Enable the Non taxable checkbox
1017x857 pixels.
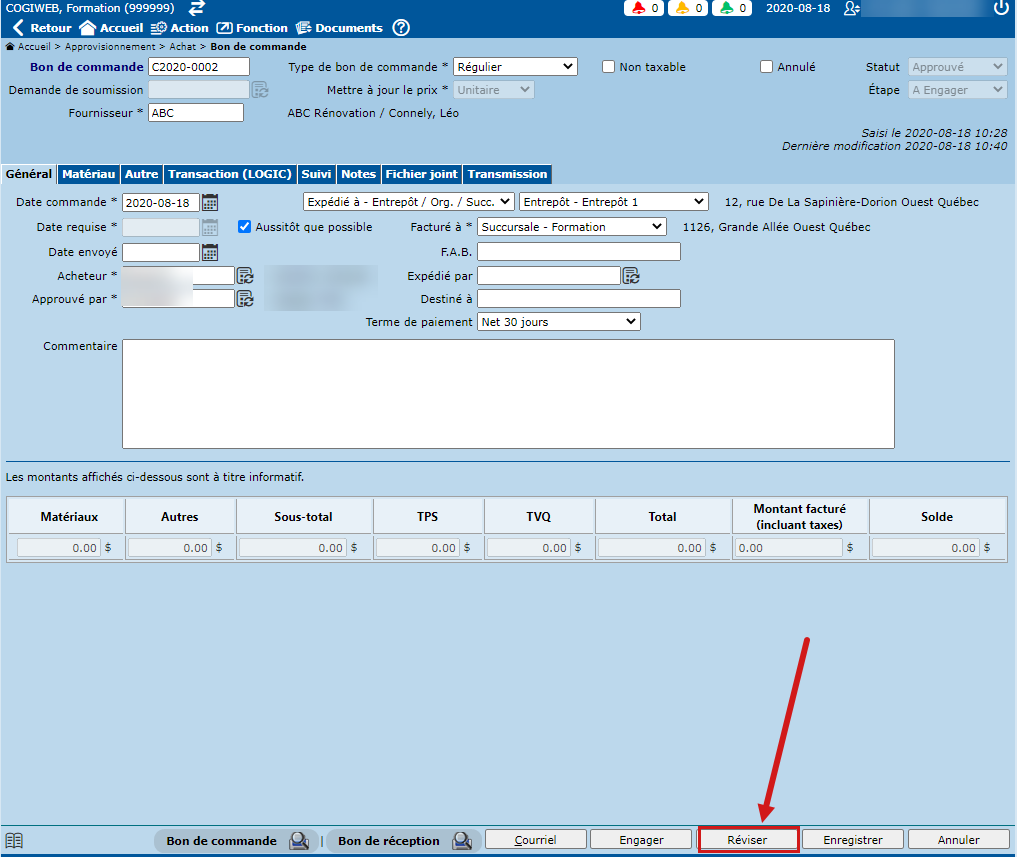click(609, 67)
